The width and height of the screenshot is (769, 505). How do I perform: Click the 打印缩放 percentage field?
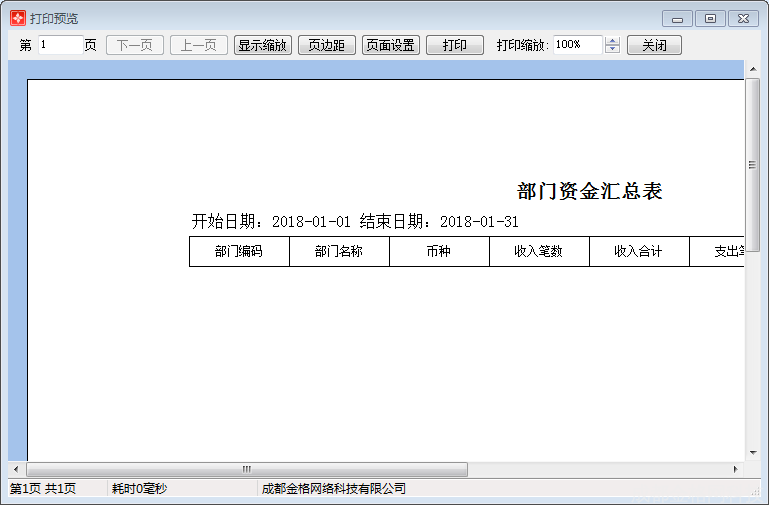point(577,45)
